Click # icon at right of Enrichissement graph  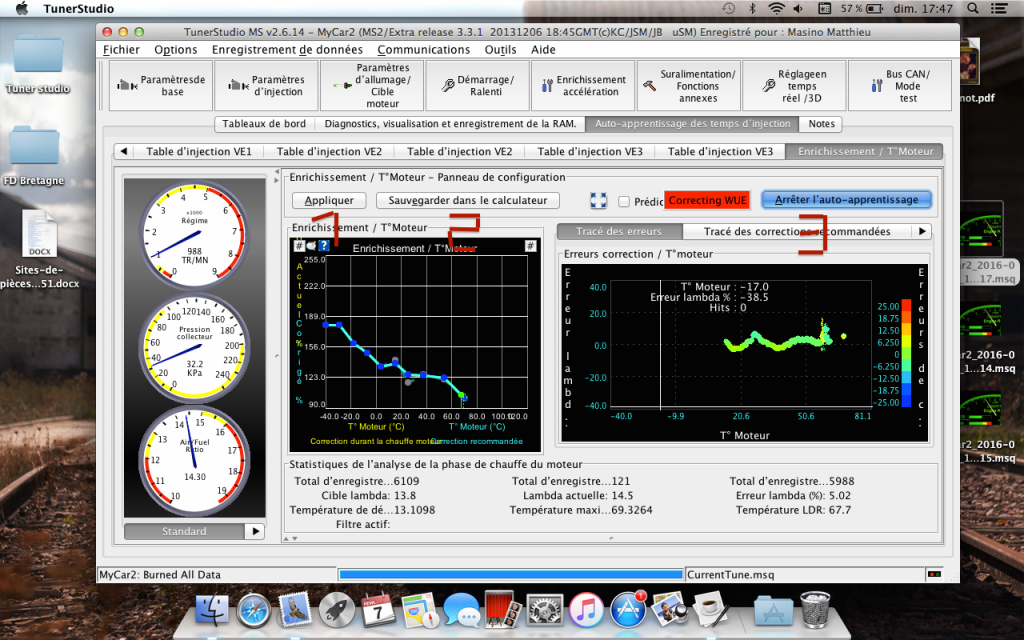(x=530, y=246)
